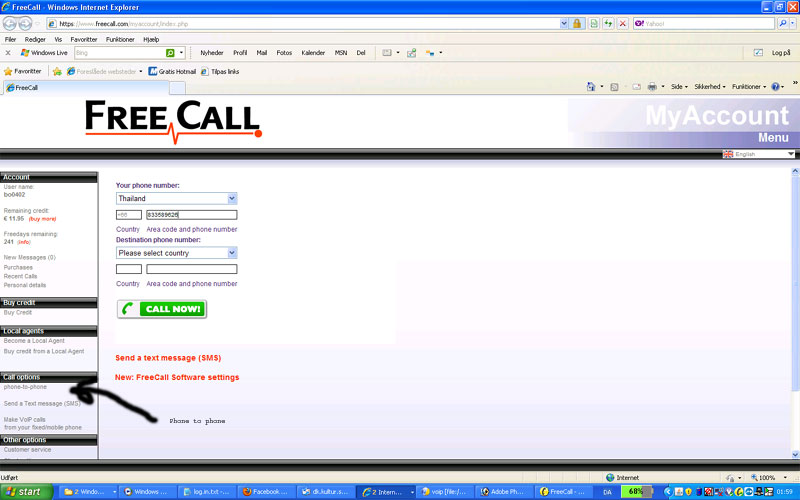Click the your phone number input field

[192, 215]
